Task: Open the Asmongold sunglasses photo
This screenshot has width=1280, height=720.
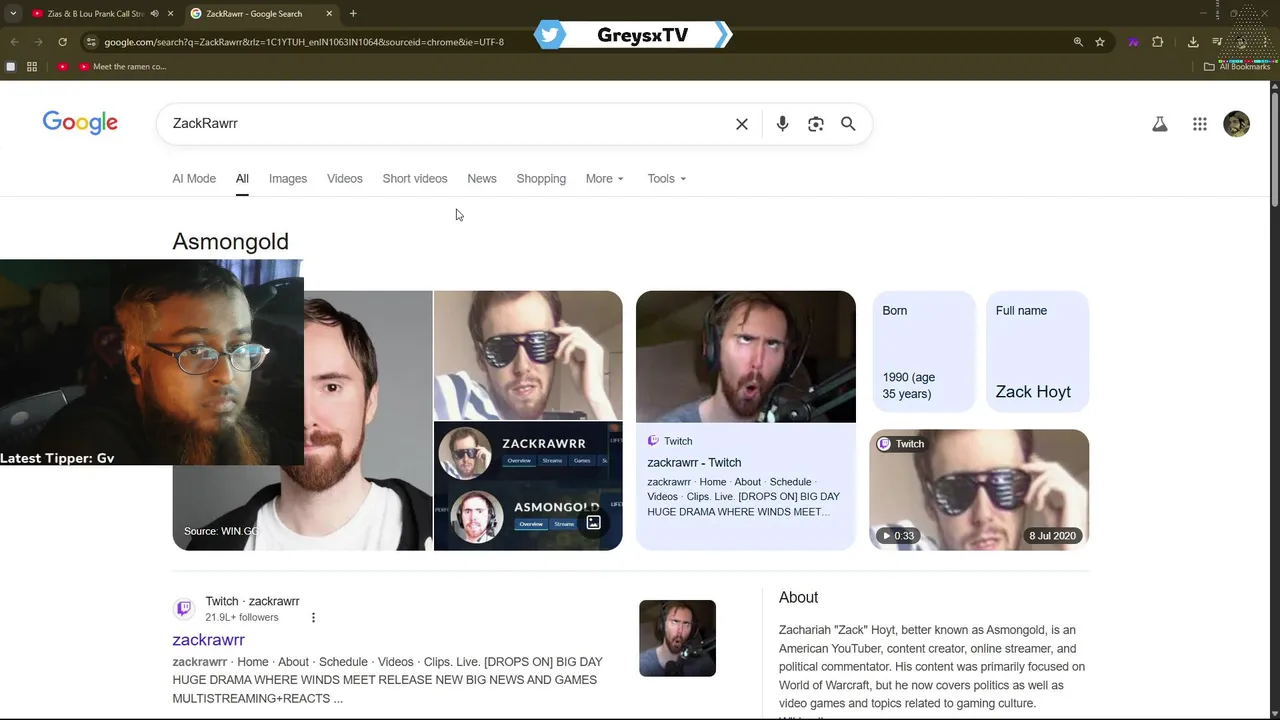Action: pyautogui.click(x=528, y=355)
